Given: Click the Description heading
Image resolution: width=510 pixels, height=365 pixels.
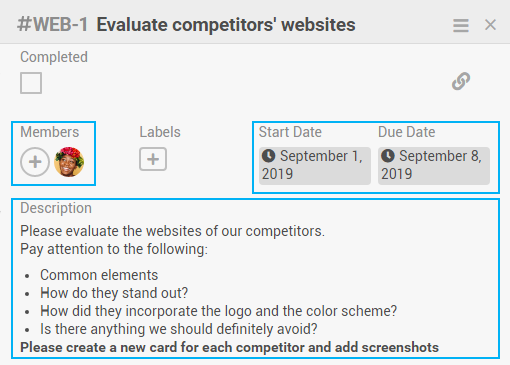Looking at the screenshot, I should click(x=56, y=208).
